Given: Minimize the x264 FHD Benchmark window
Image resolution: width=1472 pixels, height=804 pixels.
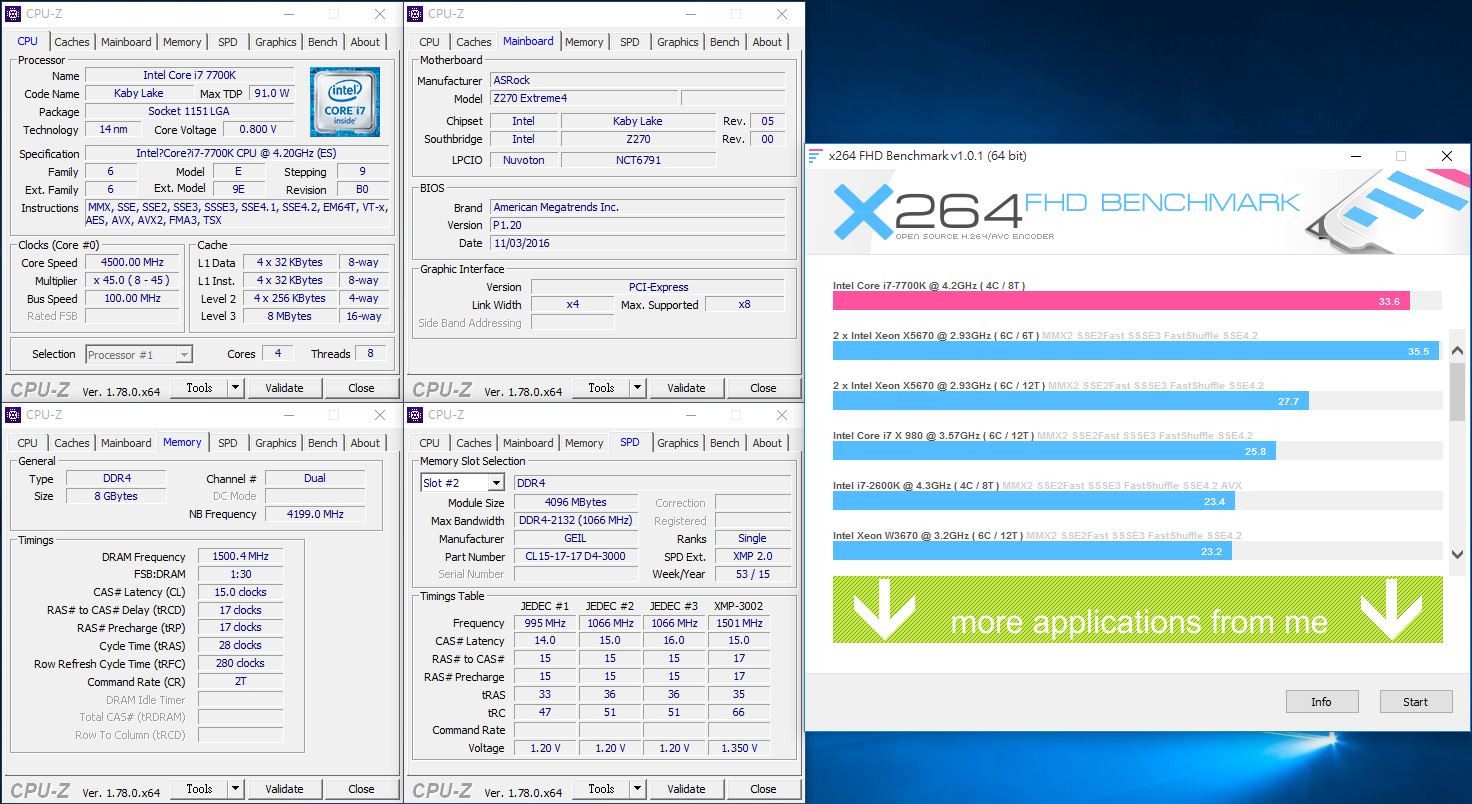Looking at the screenshot, I should tap(1355, 156).
